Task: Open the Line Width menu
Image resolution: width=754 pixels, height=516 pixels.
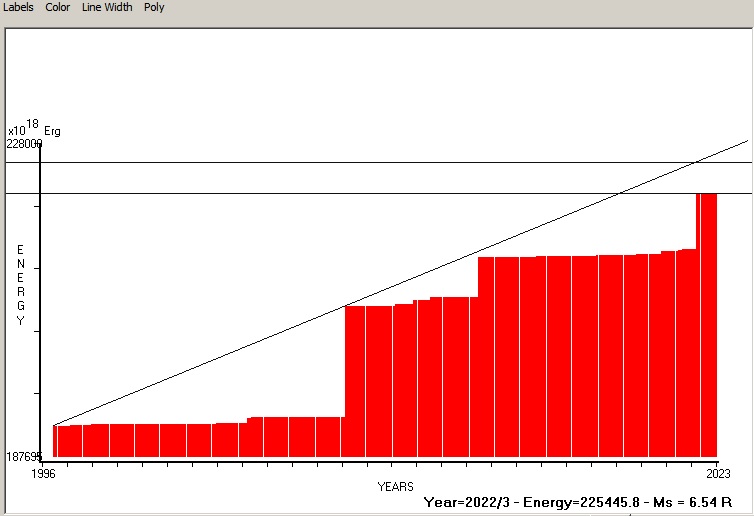Action: click(x=107, y=7)
